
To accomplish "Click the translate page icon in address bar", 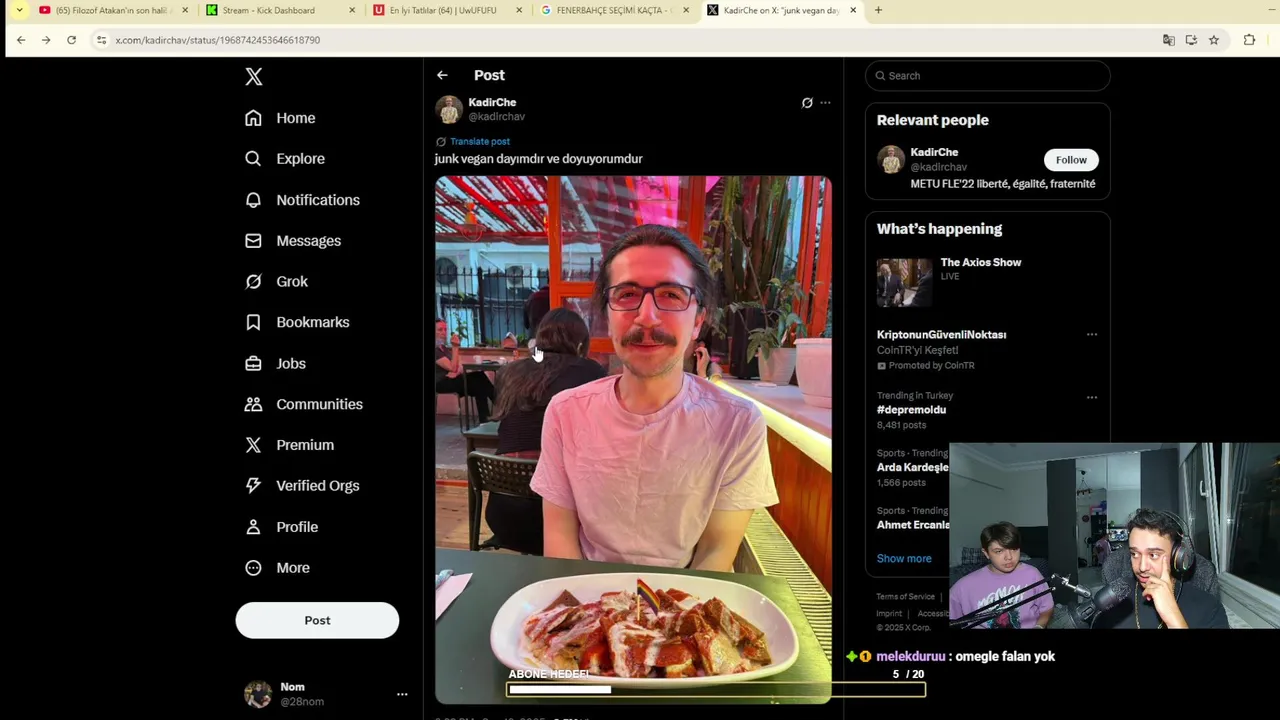I will point(1168,40).
